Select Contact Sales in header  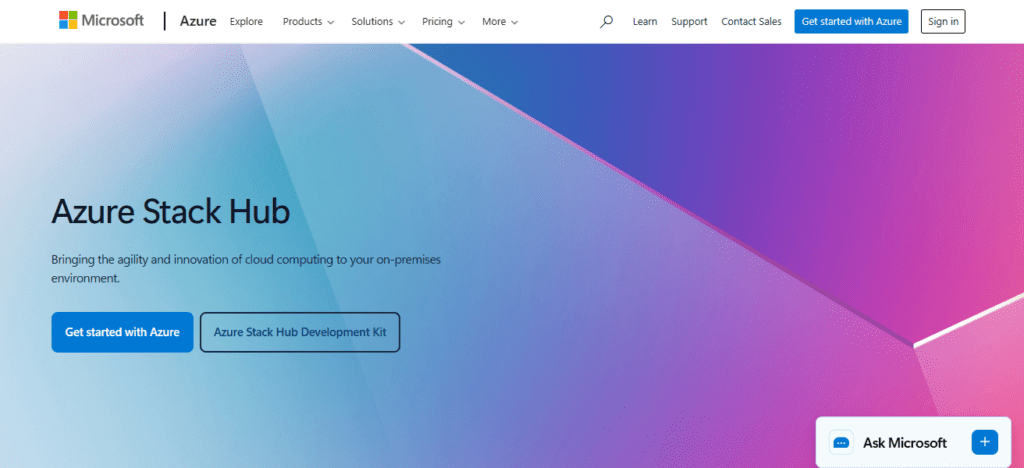(x=751, y=22)
